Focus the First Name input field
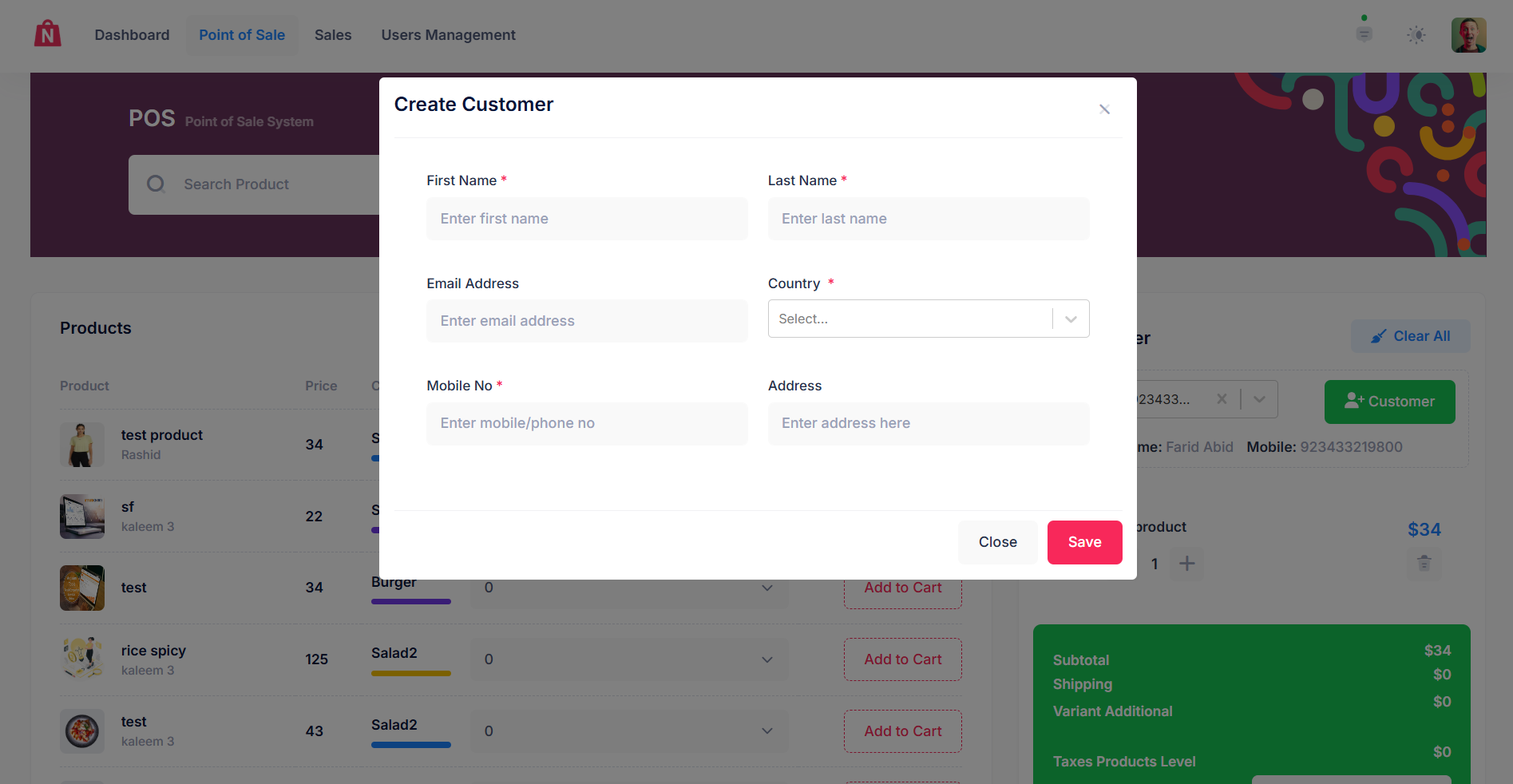This screenshot has height=784, width=1513. tap(587, 219)
